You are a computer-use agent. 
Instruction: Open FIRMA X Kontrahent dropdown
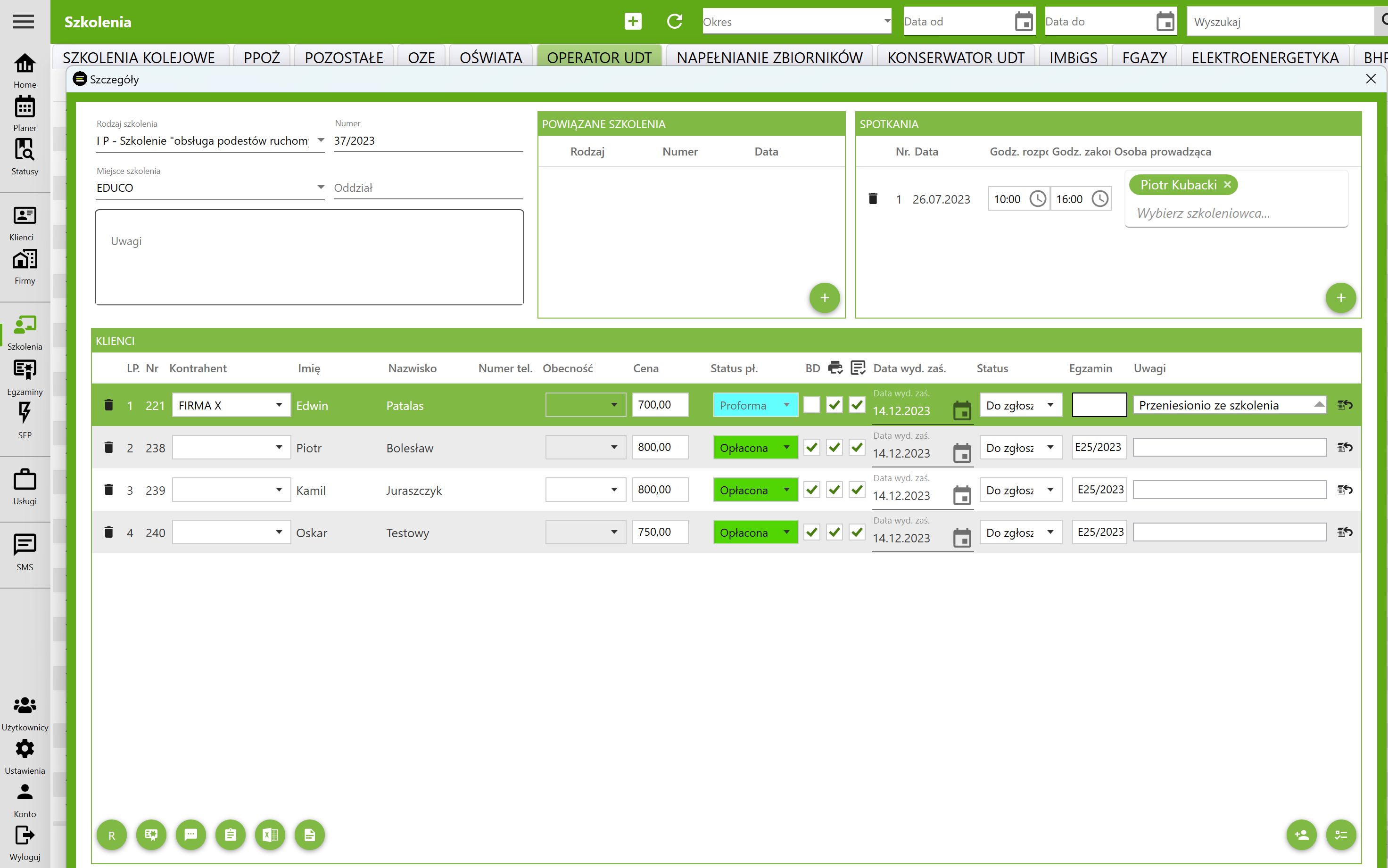(x=231, y=405)
